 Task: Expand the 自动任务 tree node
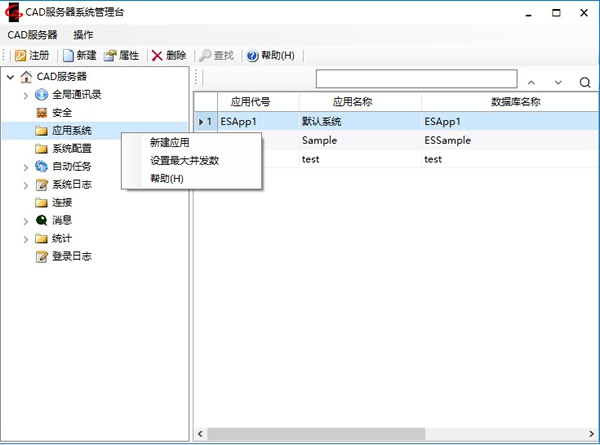(x=25, y=166)
